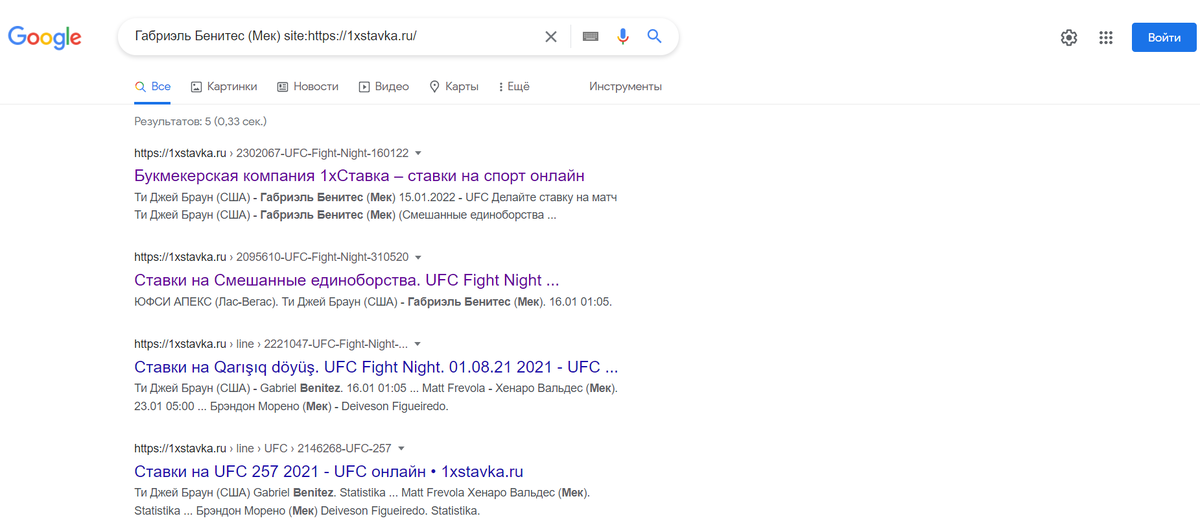The height and width of the screenshot is (527, 1200).
Task: Expand arrow next to UFC-Fight-Night-310520 URL
Action: [418, 257]
